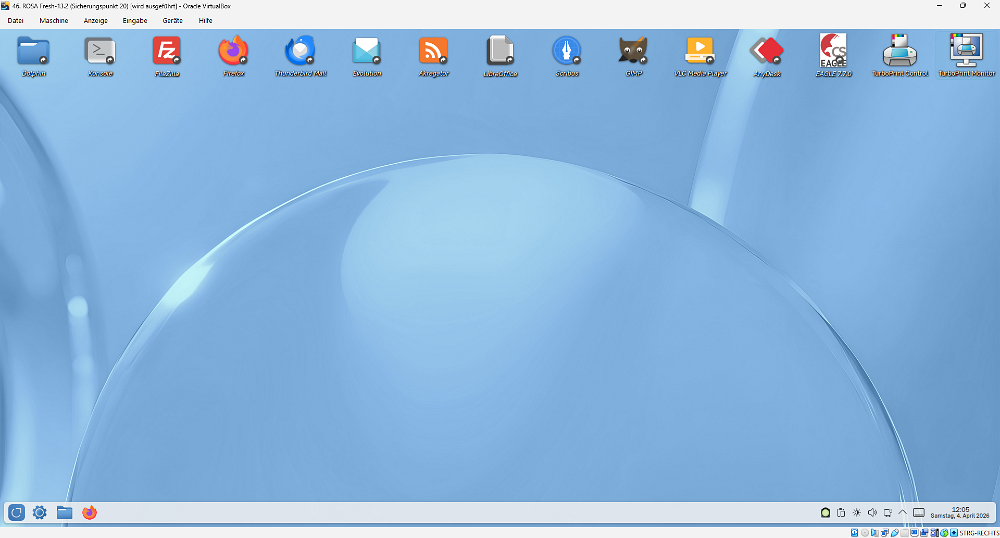Open TurboPrint Control from the desktop
Viewport: 1000px width, 538px height.
[900, 51]
